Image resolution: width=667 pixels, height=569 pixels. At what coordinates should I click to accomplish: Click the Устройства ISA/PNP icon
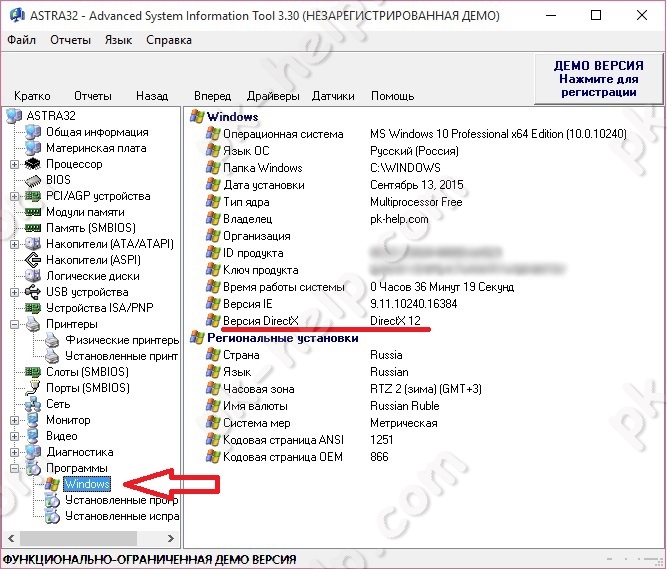[x=33, y=307]
